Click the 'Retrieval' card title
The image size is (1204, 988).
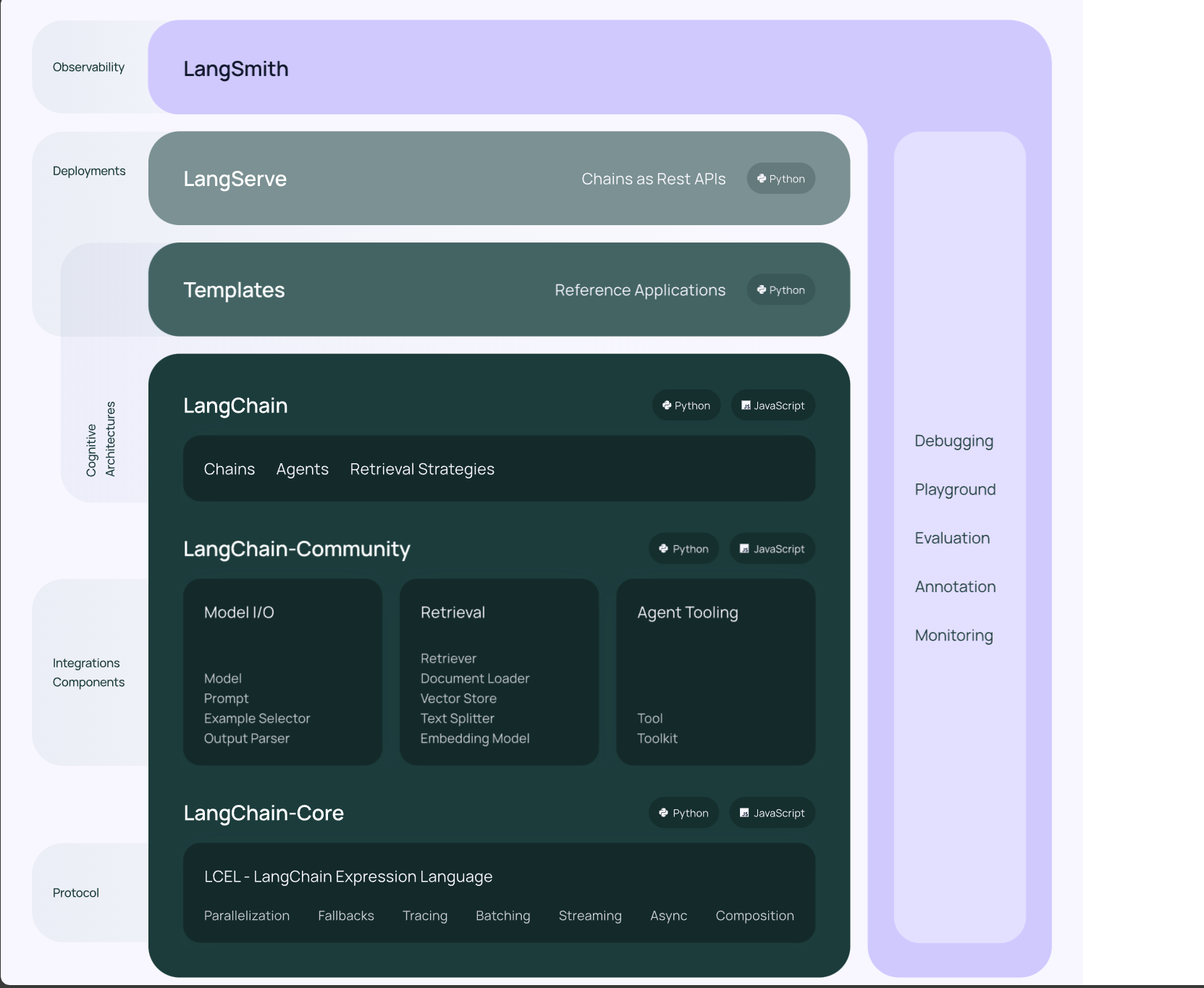point(452,612)
